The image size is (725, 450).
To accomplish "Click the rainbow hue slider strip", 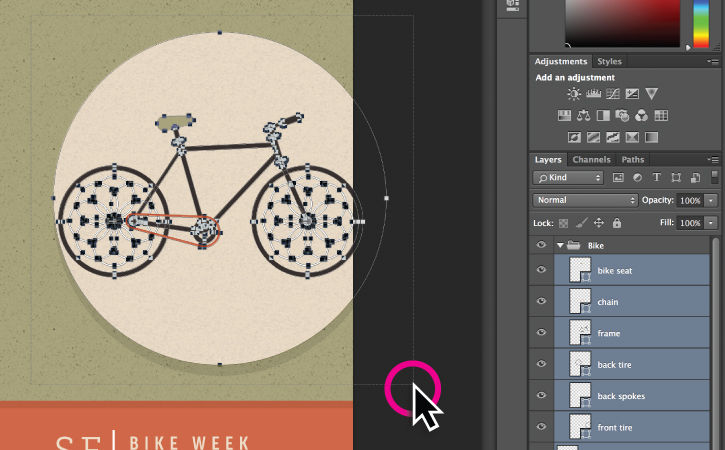I will pyautogui.click(x=701, y=23).
